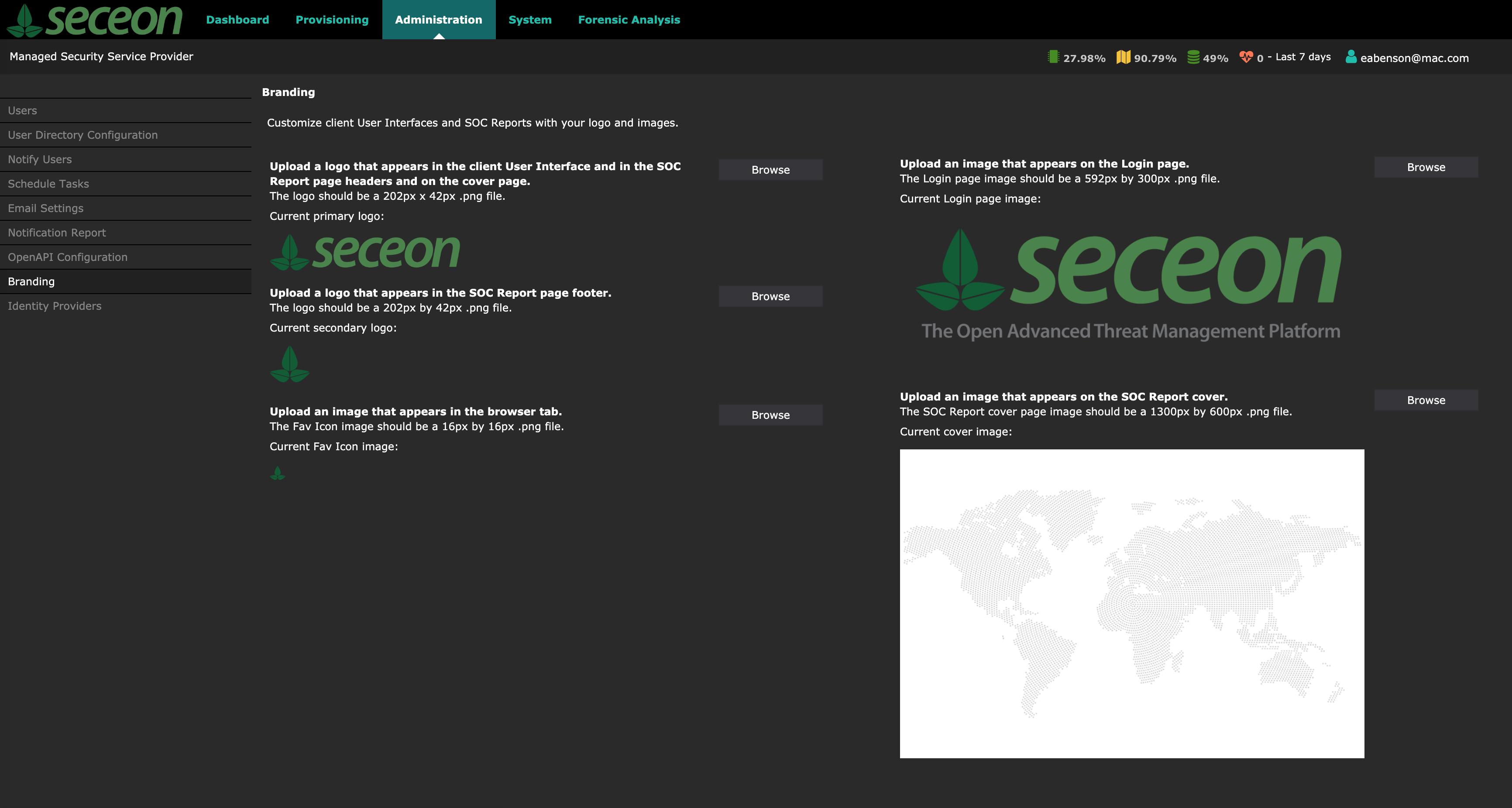Image resolution: width=1512 pixels, height=808 pixels.
Task: Open the Dashboard tab
Action: [x=237, y=20]
